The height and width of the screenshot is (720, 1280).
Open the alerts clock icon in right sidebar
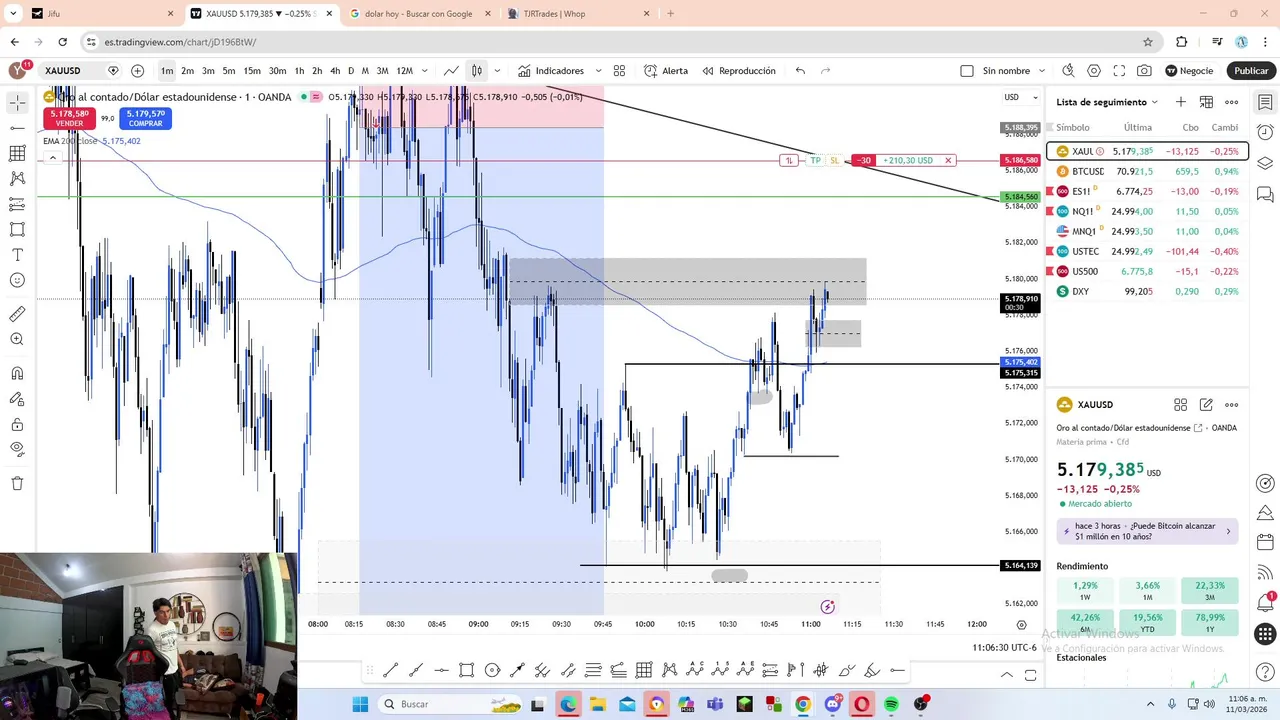pyautogui.click(x=1265, y=133)
